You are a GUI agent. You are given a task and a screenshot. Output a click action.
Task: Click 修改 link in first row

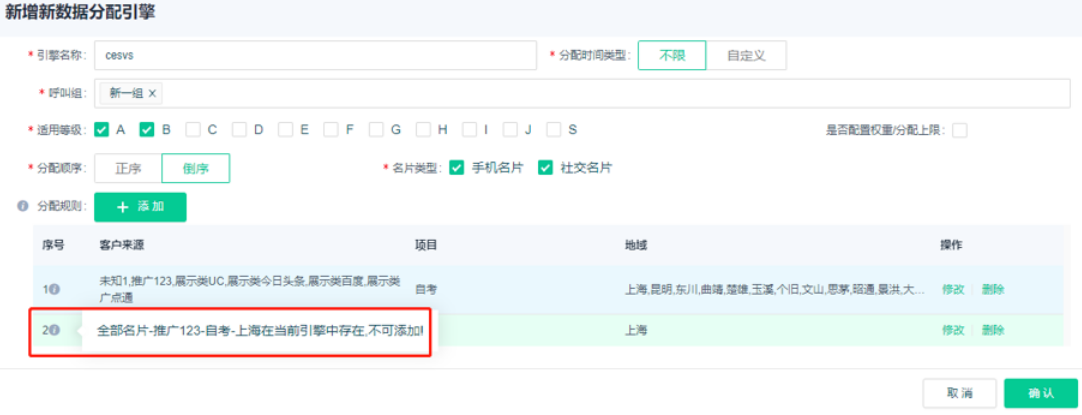point(953,289)
